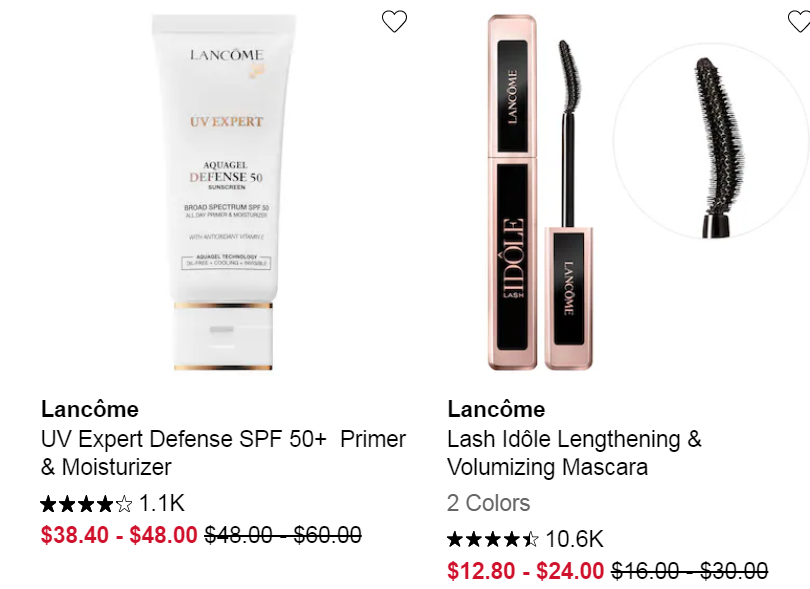Click the crossed-out $48.00 - $60.00 price
This screenshot has width=810, height=589.
click(x=283, y=535)
